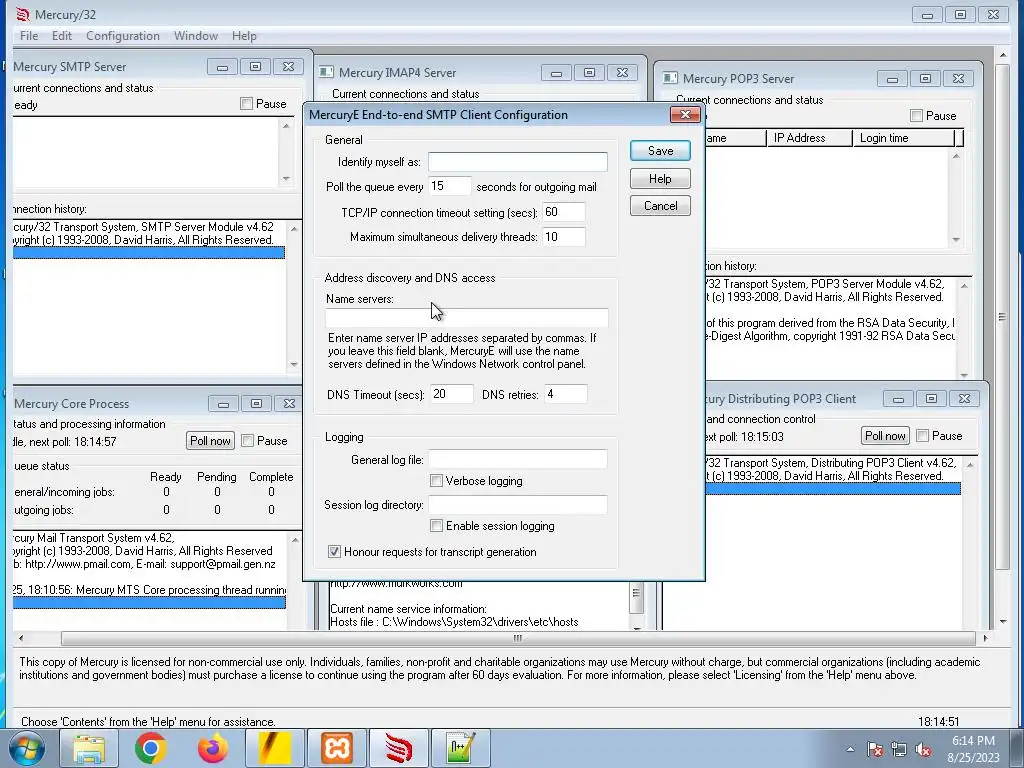Click the SMTP connections list scroll-up arrow
Screen dimensions: 1024x768
point(286,125)
